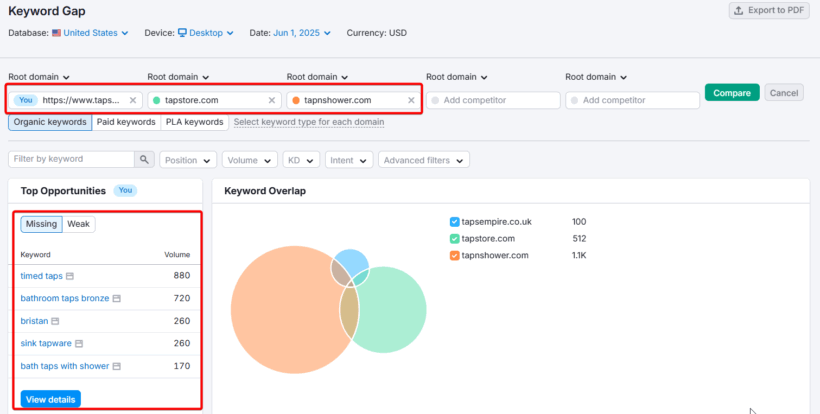
Task: Open SERP icon next to timed taps
Action: point(70,276)
